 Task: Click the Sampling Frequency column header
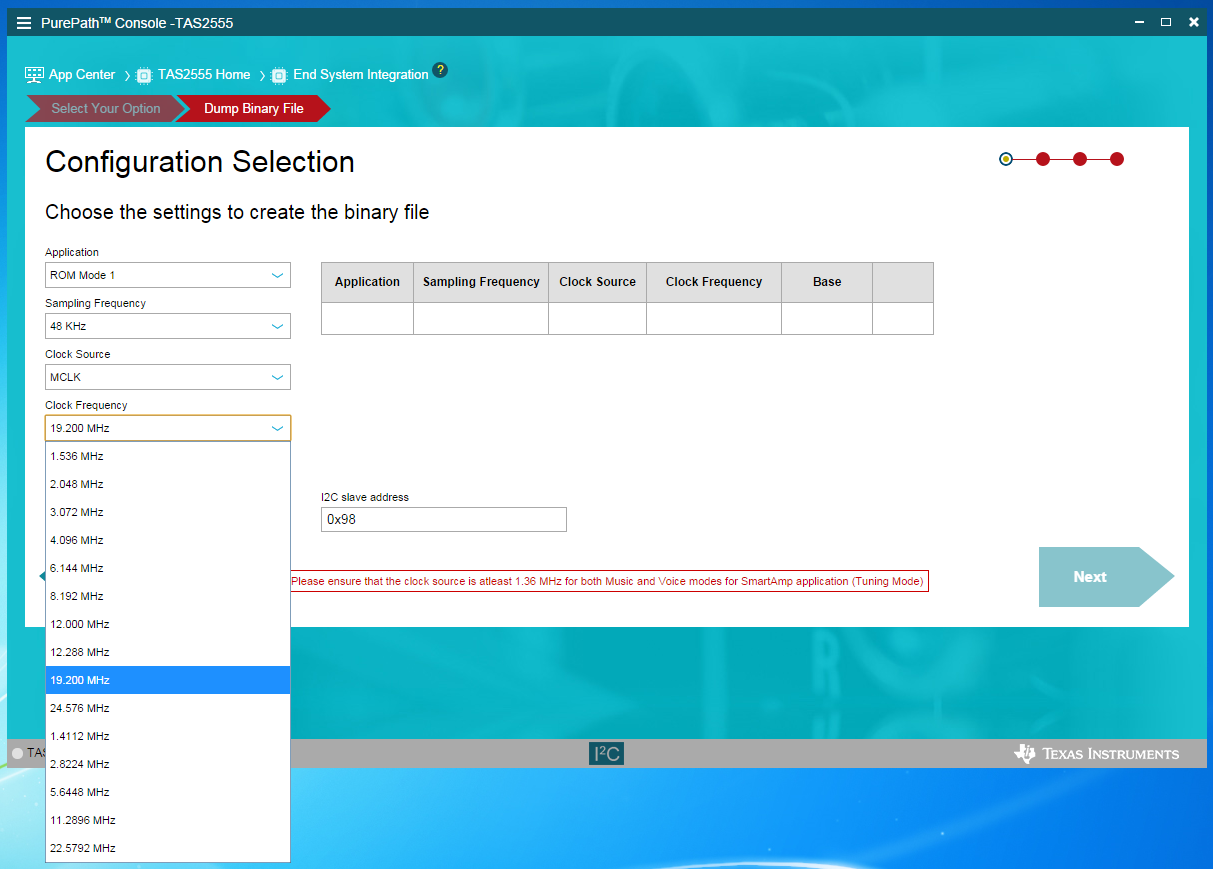coord(481,282)
